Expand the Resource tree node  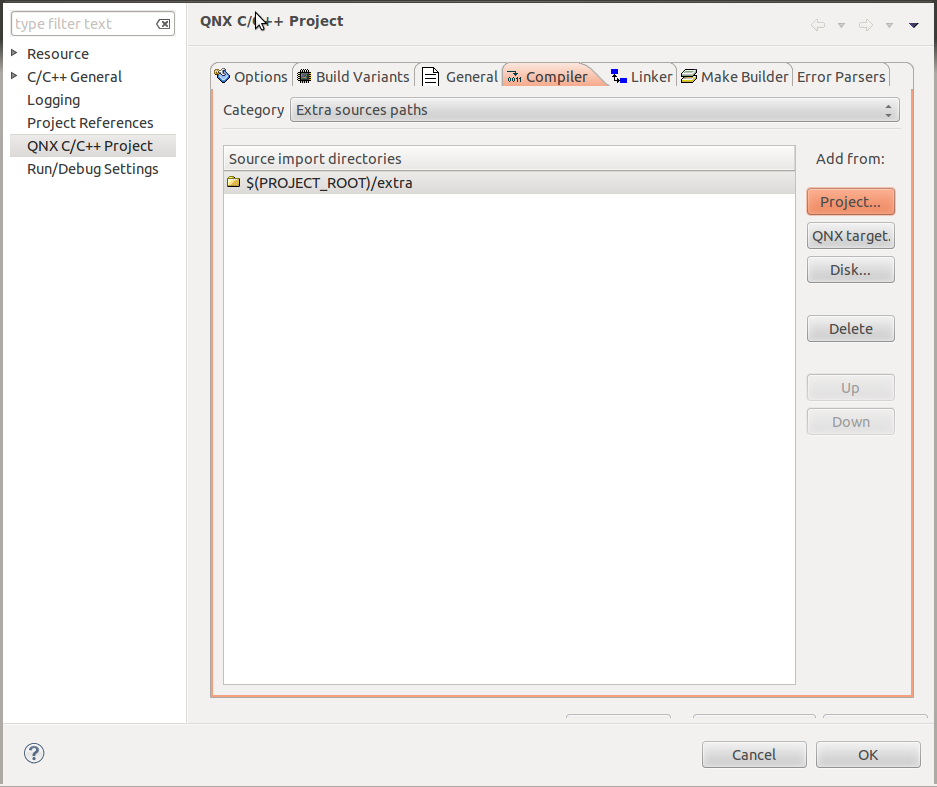click(14, 53)
